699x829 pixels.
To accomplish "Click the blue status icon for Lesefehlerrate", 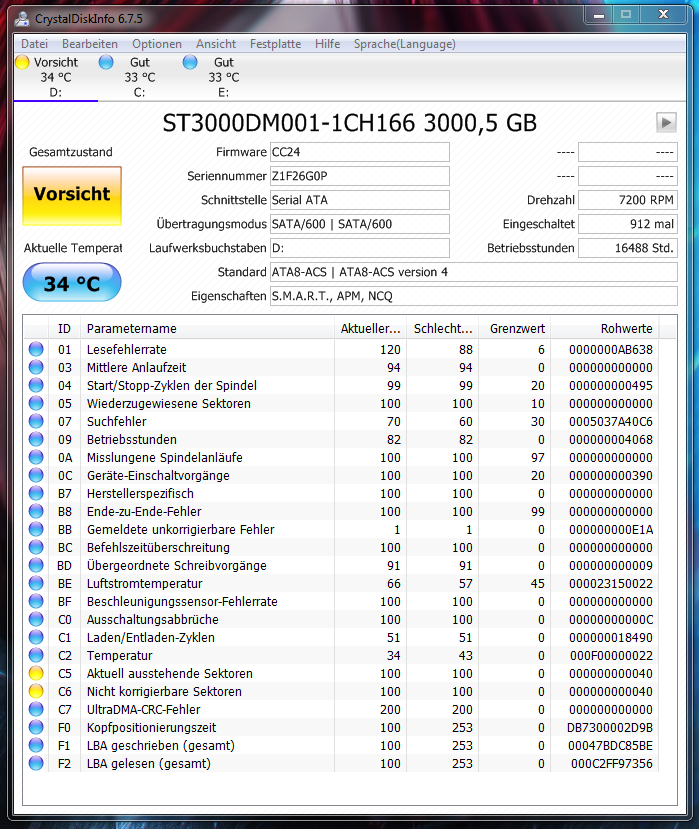I will pyautogui.click(x=36, y=349).
